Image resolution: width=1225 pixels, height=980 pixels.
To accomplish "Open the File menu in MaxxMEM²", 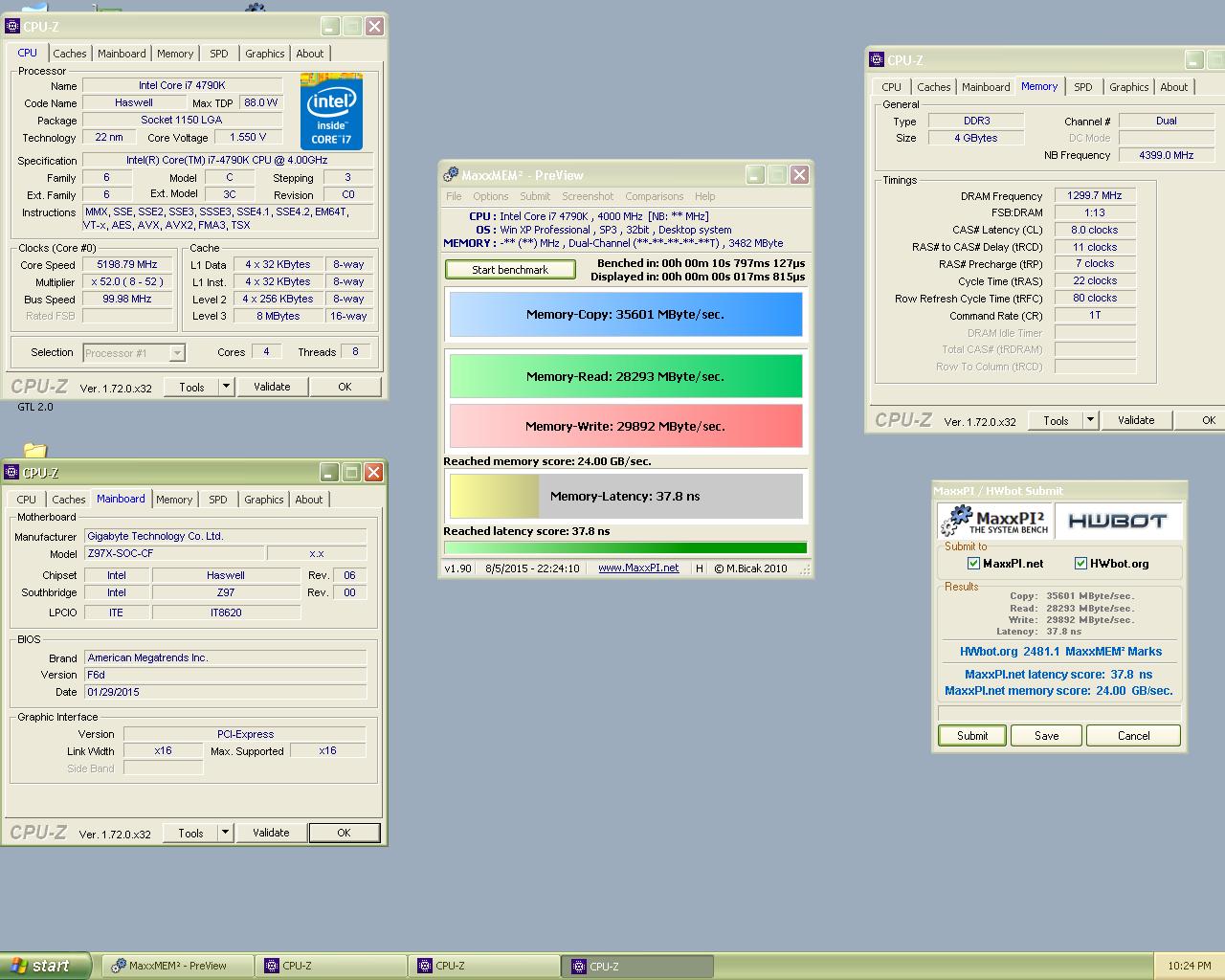I will 454,196.
